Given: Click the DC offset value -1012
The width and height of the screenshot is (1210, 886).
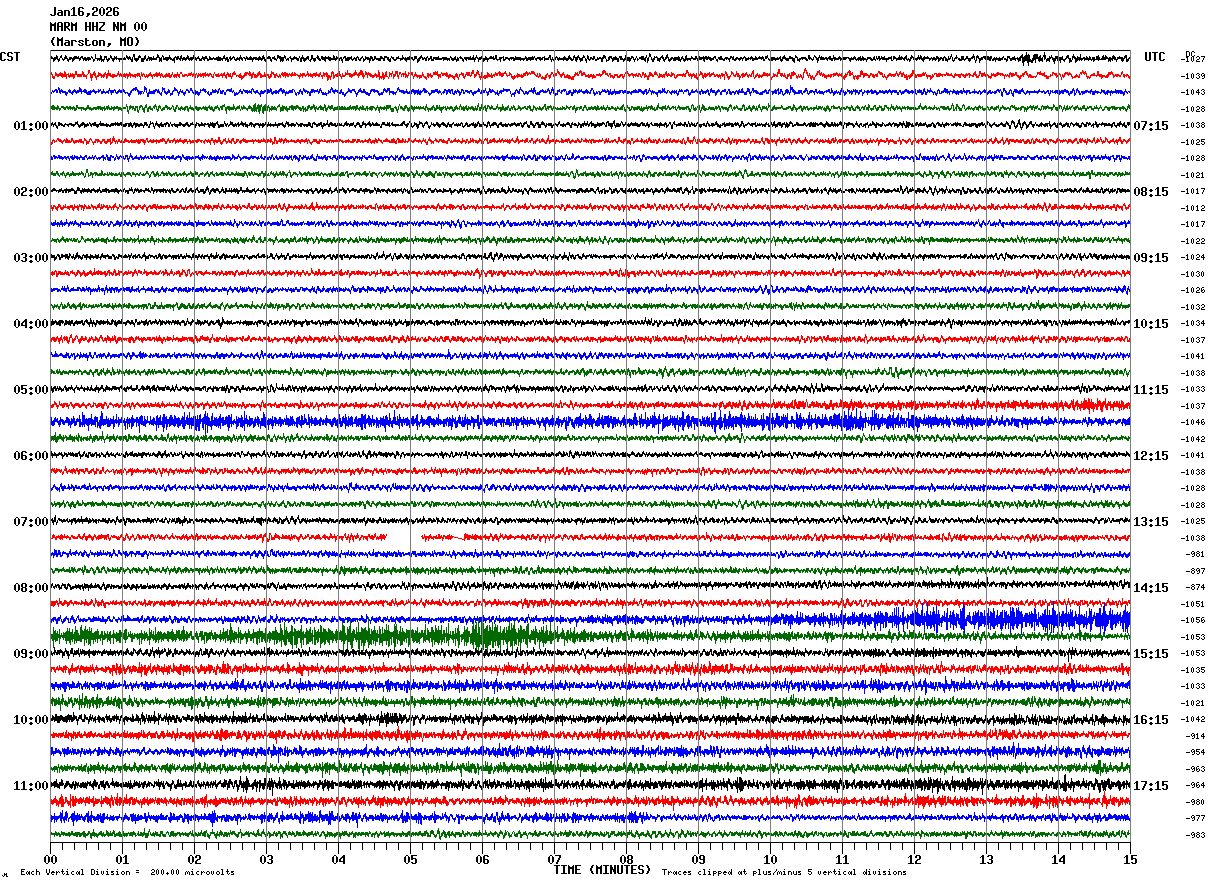Looking at the screenshot, I should pyautogui.click(x=1193, y=208).
